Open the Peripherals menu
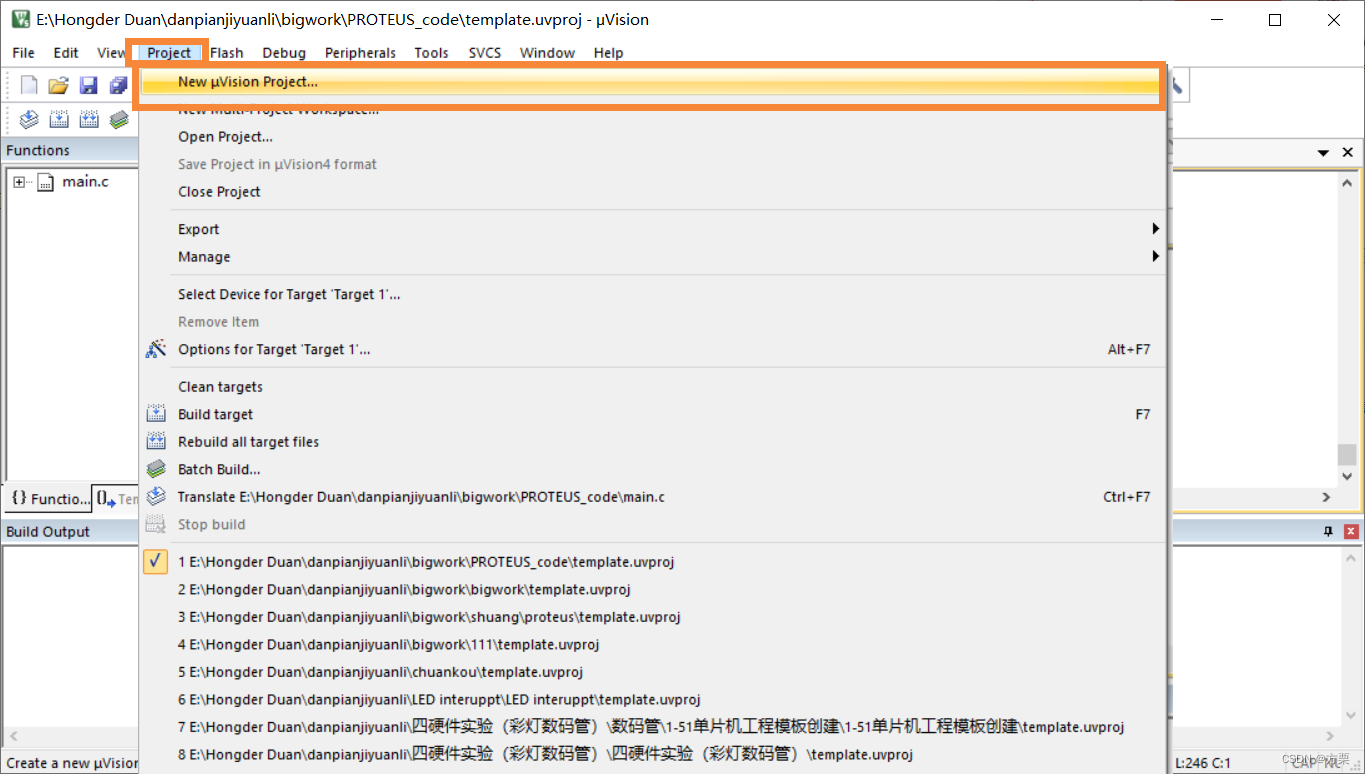Image resolution: width=1365 pixels, height=774 pixels. [x=360, y=53]
